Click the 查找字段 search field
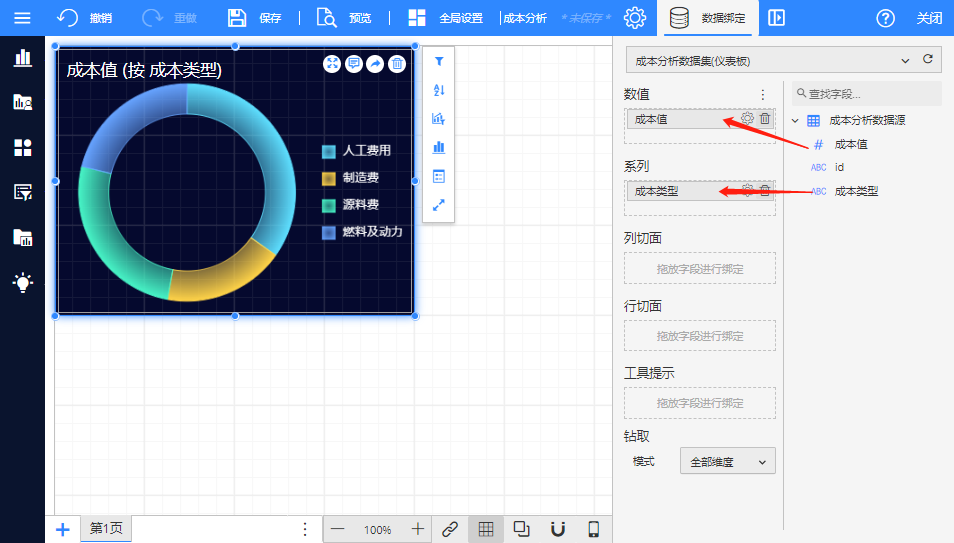954x543 pixels. [868, 94]
